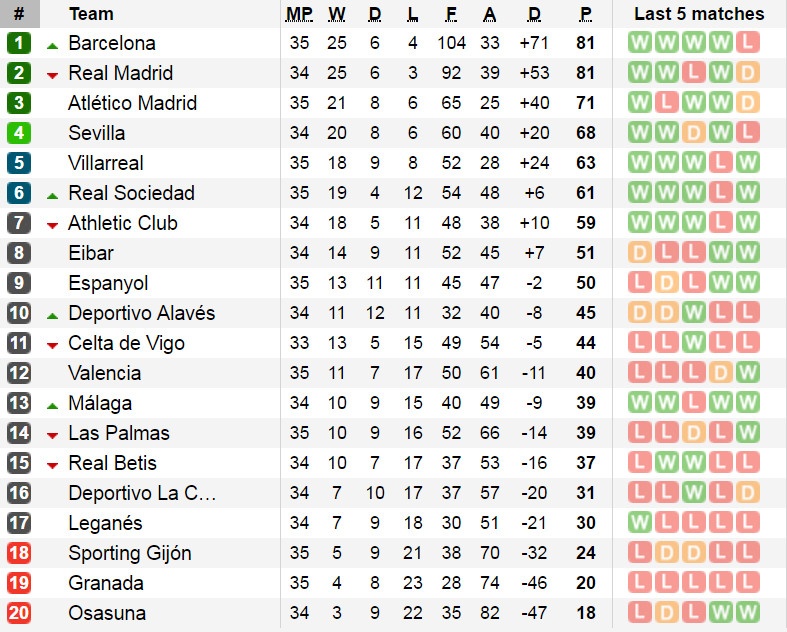Click Sevilla's points value 68
Image resolution: width=787 pixels, height=632 pixels.
(x=585, y=133)
